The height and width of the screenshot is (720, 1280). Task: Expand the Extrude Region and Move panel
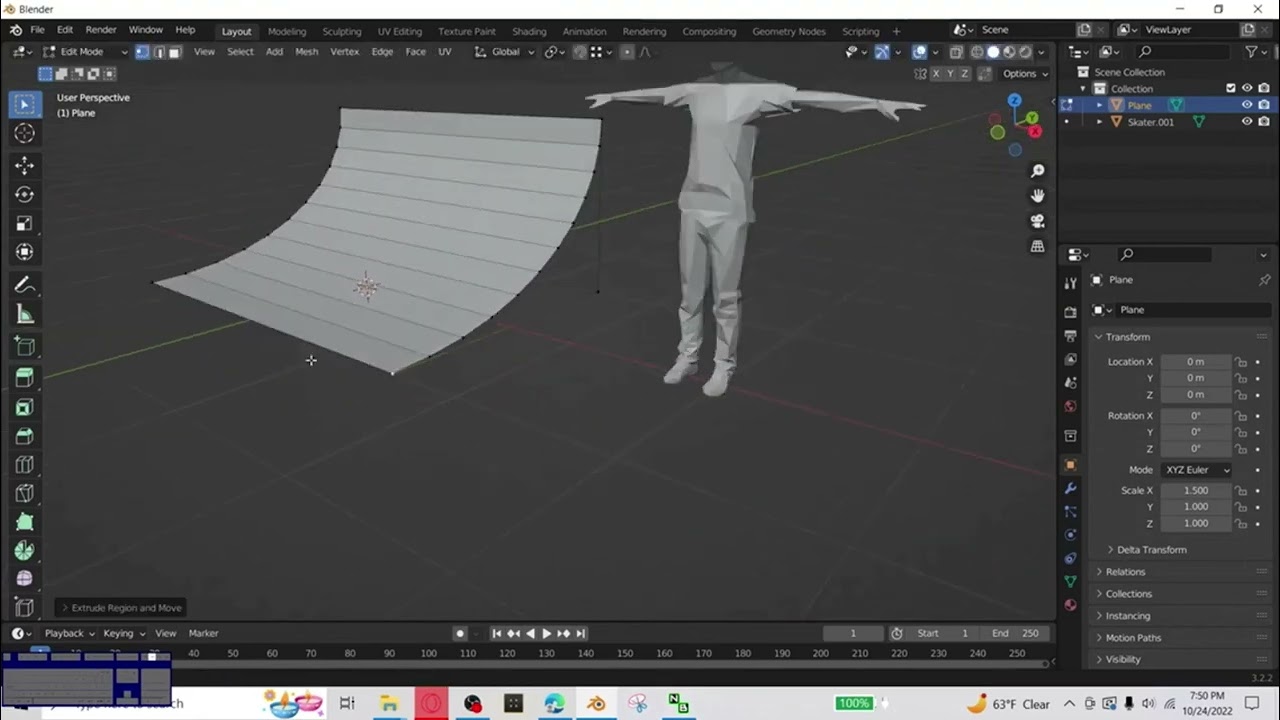click(x=121, y=608)
